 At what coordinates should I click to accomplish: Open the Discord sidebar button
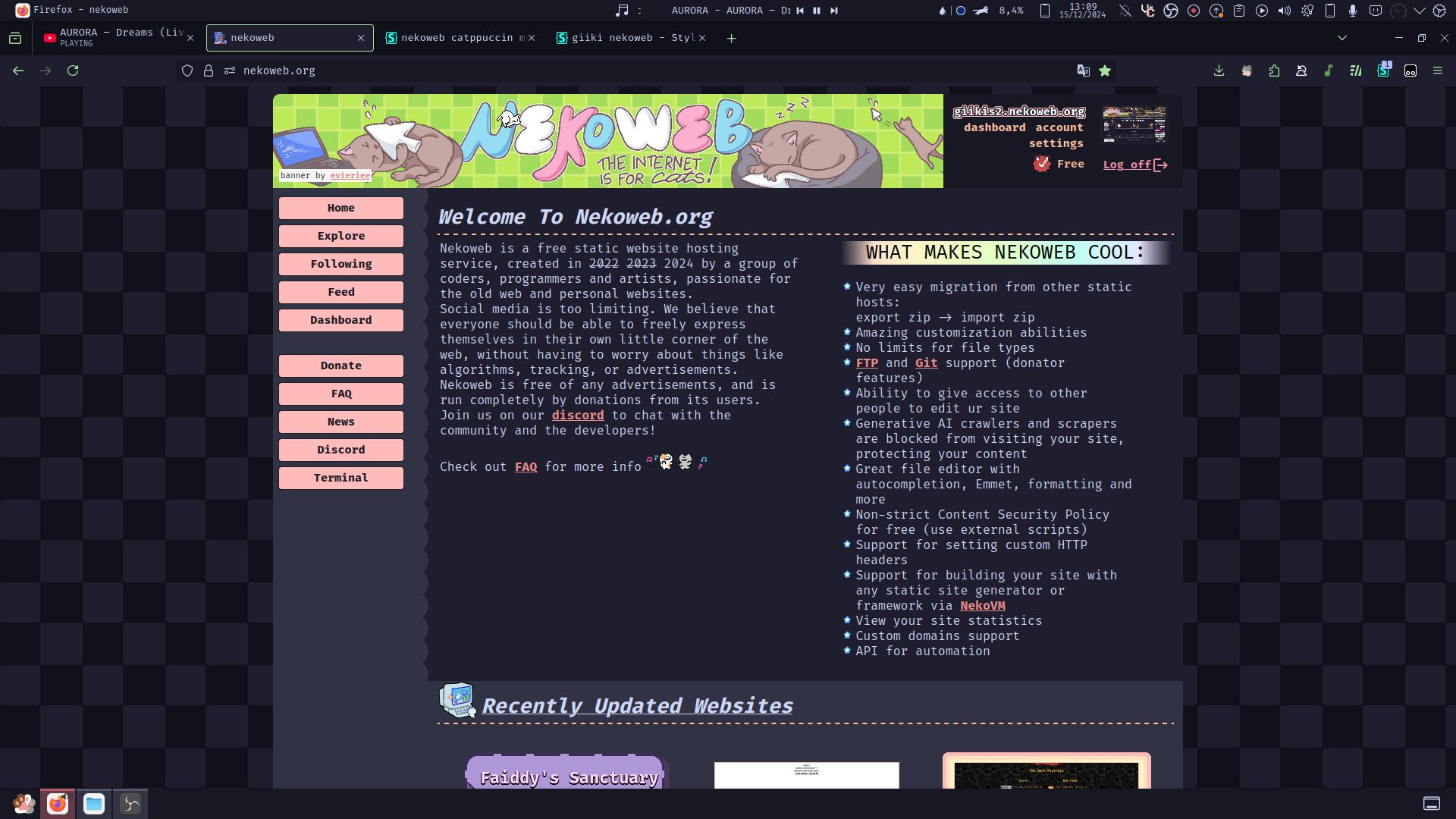[x=341, y=450]
